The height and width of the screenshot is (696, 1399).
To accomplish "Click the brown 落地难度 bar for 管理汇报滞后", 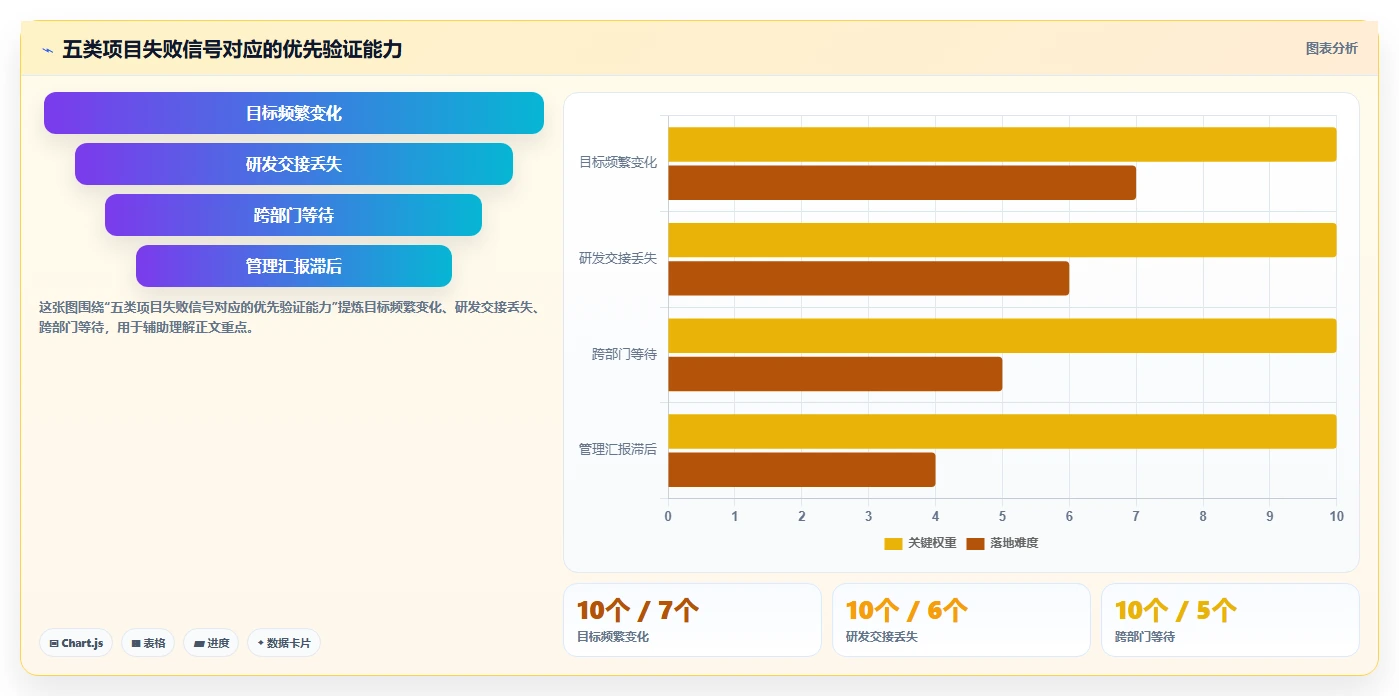I will 801,470.
